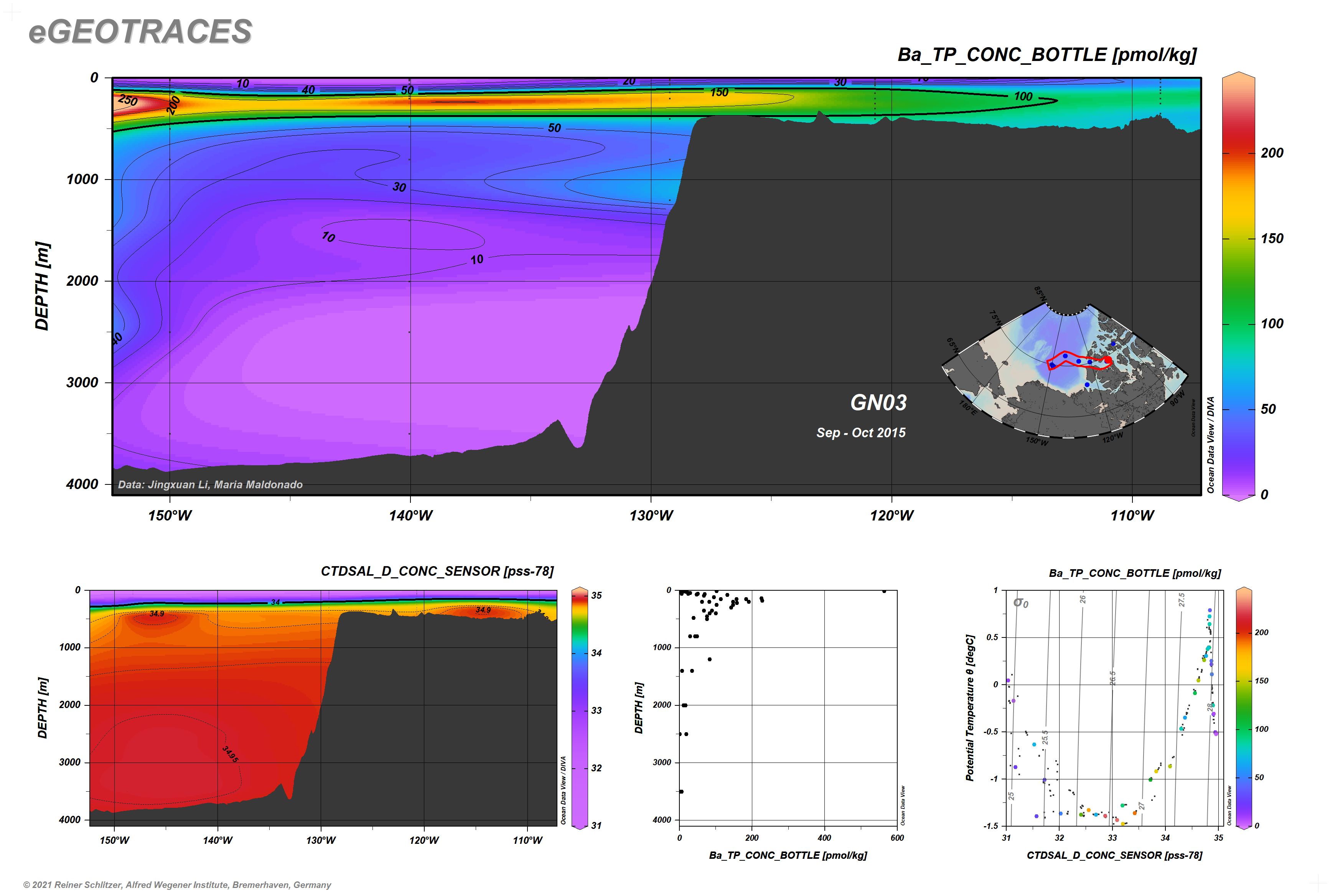Viewport: 1330px width, 896px height.
Task: Click the '20' contour label near surface
Action: coord(629,81)
